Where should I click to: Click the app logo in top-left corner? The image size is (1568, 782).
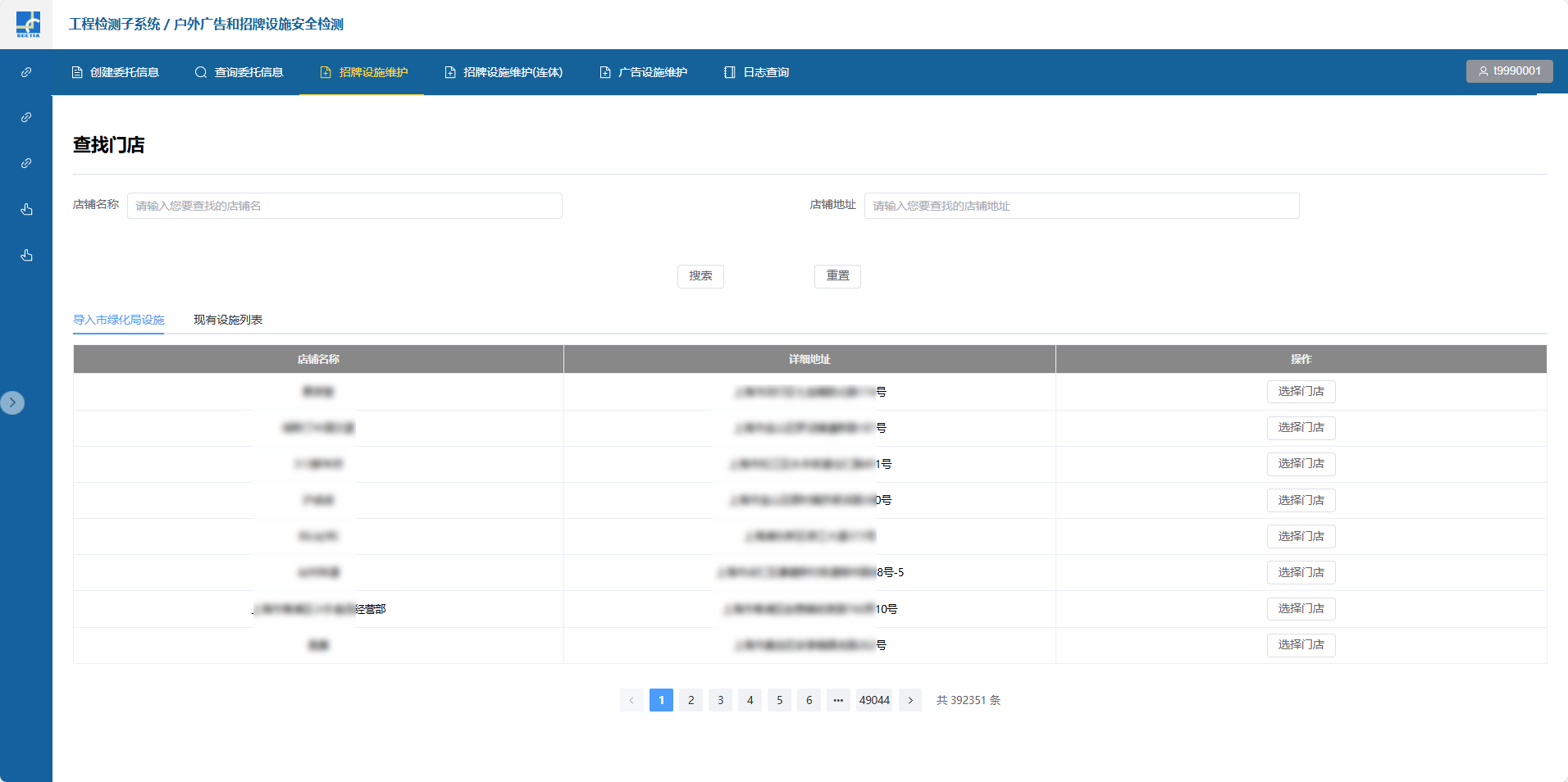[x=28, y=24]
